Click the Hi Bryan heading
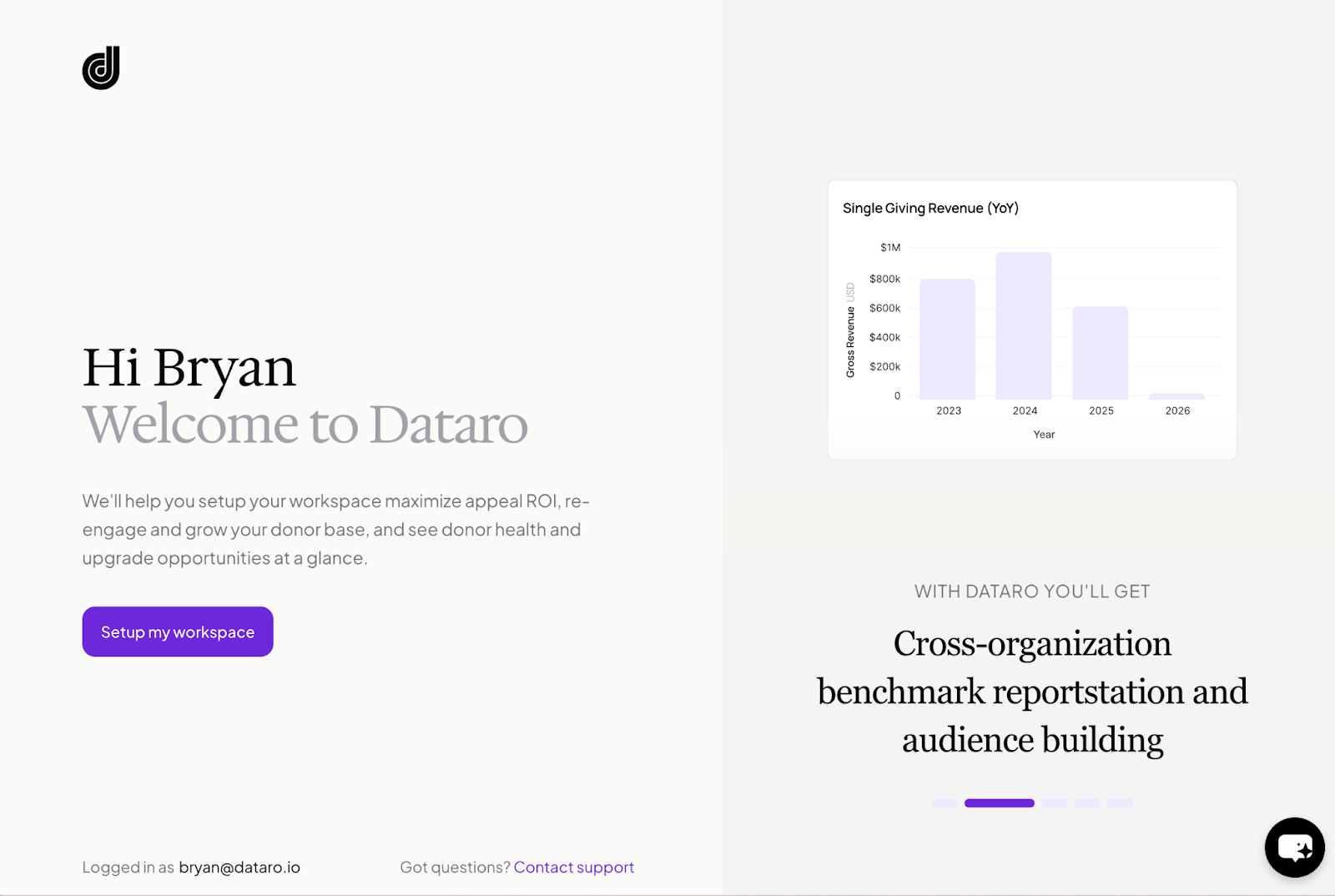 [x=189, y=367]
